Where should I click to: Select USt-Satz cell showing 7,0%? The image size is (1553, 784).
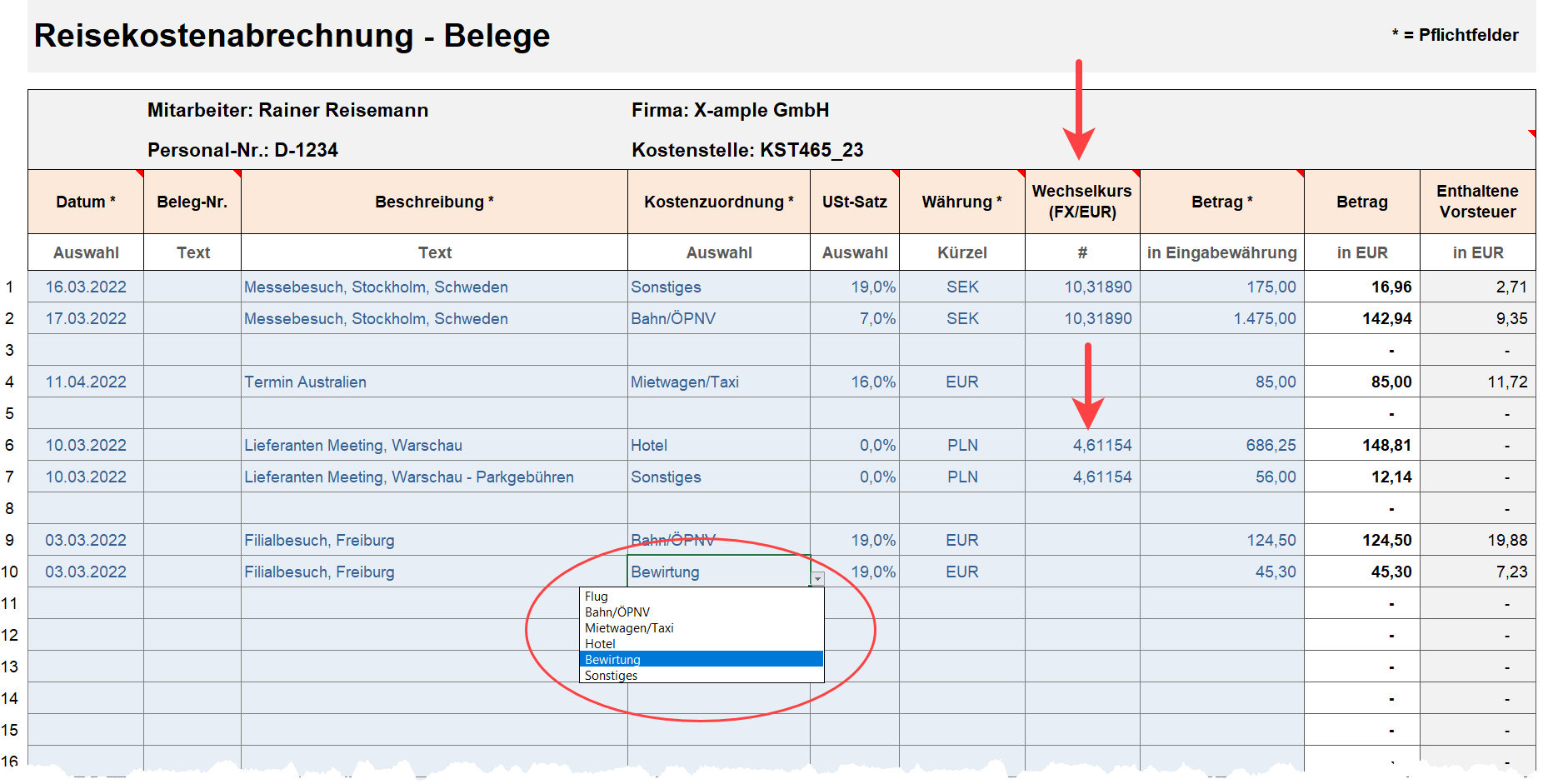[876, 319]
